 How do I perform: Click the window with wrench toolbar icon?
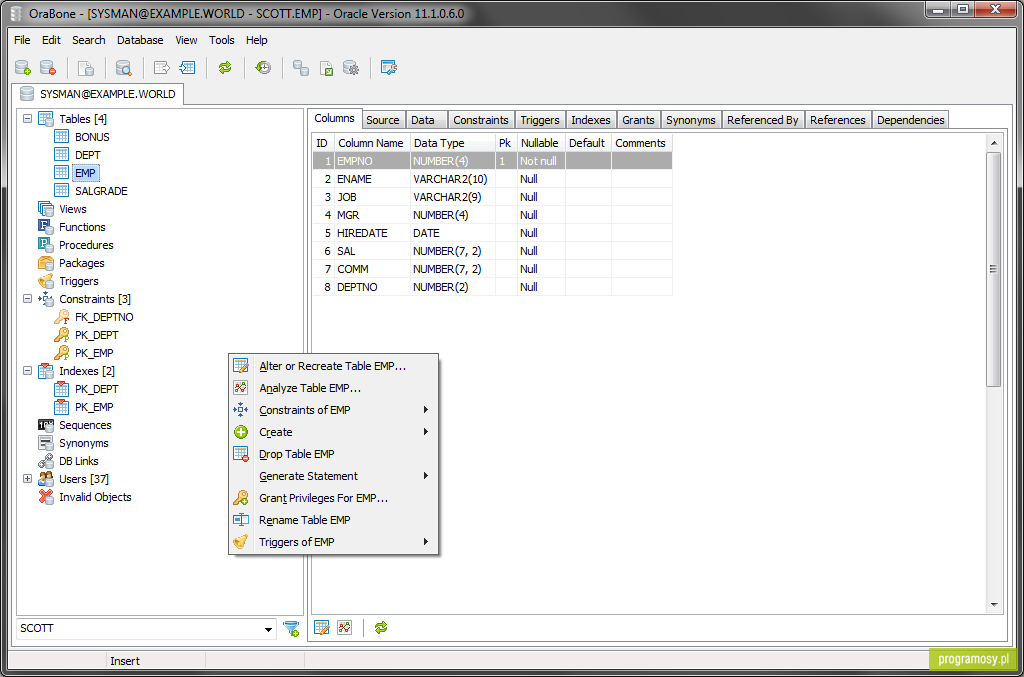[389, 67]
